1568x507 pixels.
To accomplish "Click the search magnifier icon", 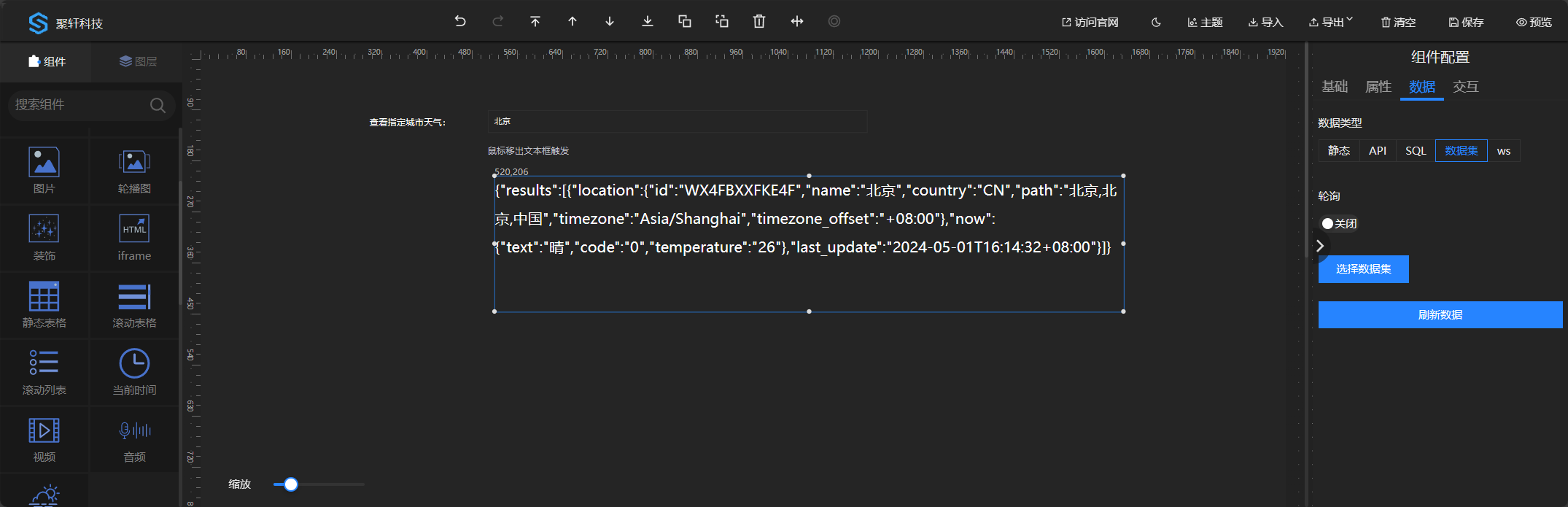I will point(158,105).
